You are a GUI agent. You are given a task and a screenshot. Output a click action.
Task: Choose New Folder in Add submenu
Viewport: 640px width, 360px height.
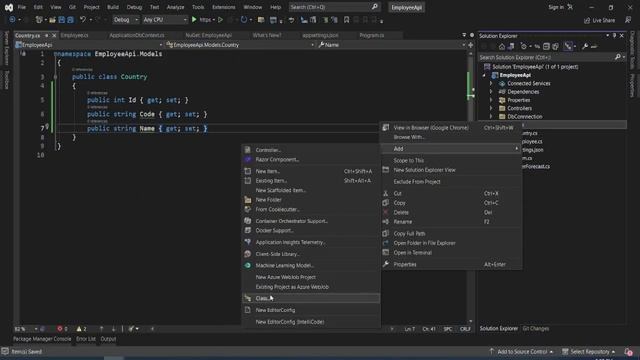tap(311, 200)
